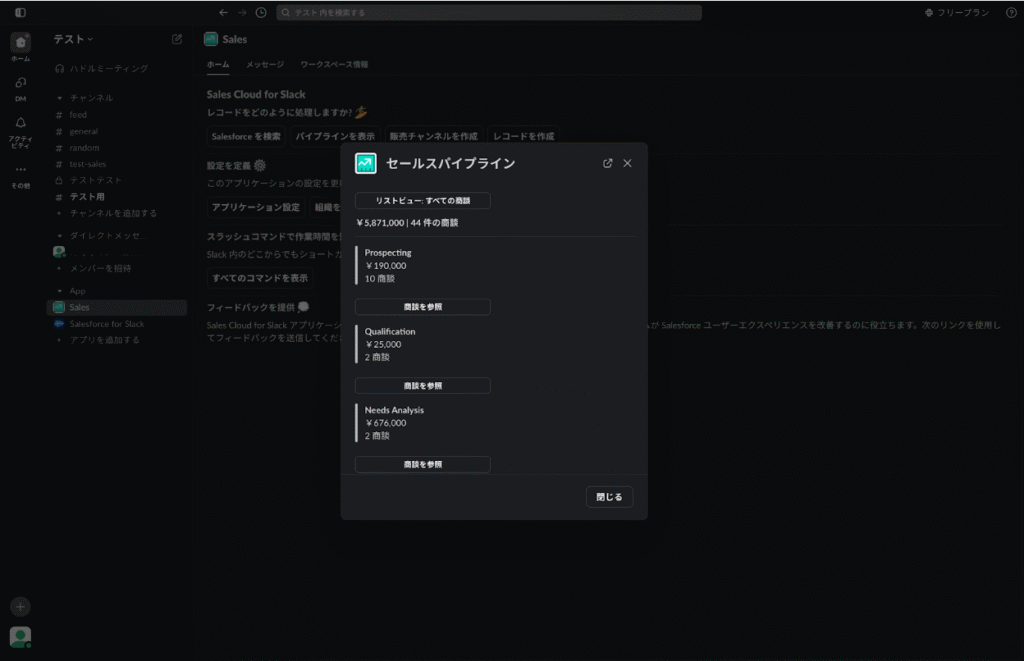Open the history clock icon
This screenshot has width=1024, height=661.
click(x=261, y=13)
